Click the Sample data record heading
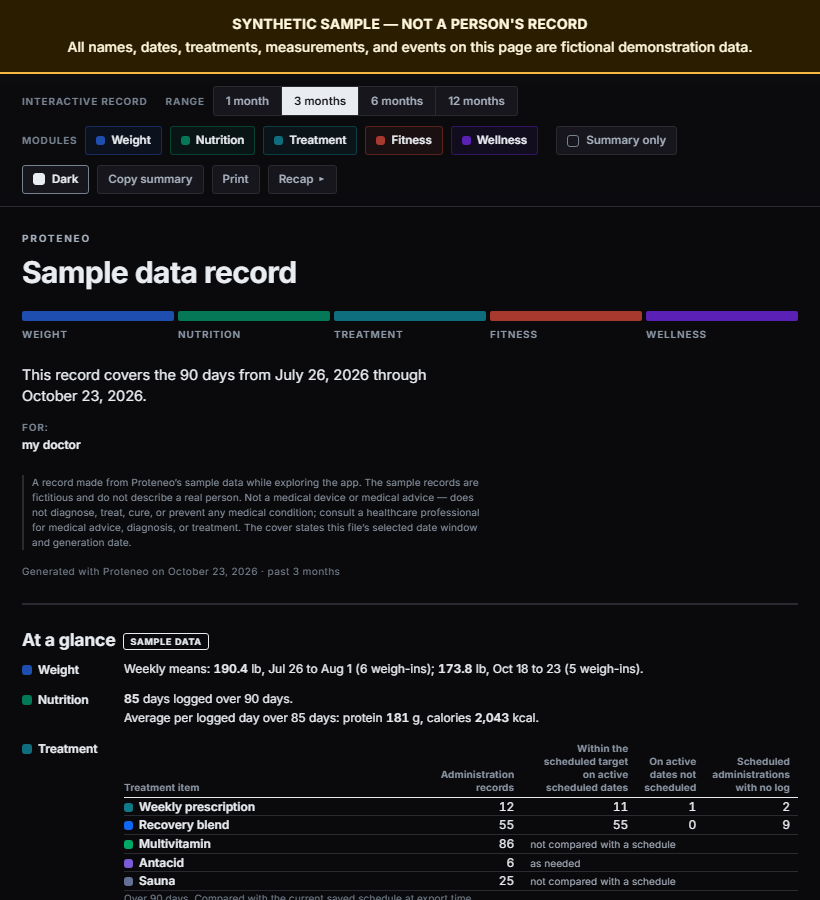 click(x=159, y=273)
